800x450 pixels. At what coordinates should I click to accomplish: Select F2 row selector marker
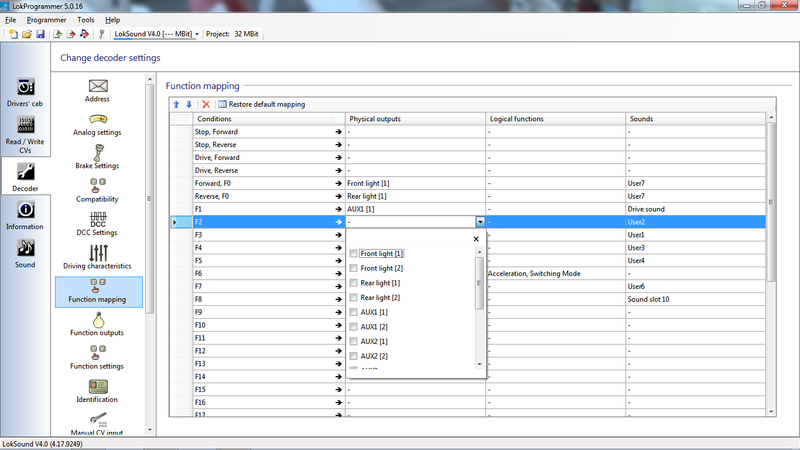(x=181, y=222)
